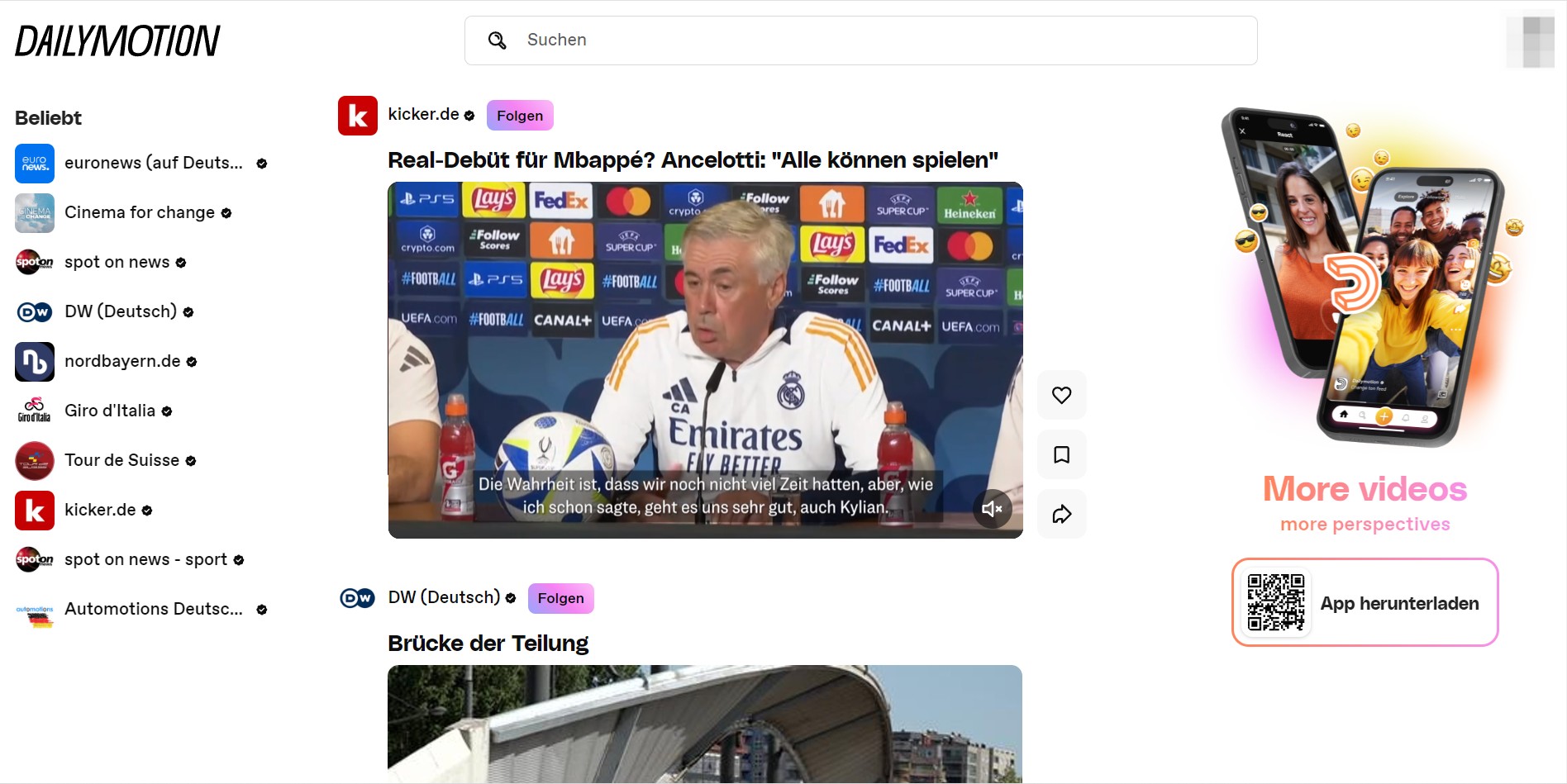Screen dimensions: 1567x784
Task: Click the More videos promo heading
Action: point(1365,489)
